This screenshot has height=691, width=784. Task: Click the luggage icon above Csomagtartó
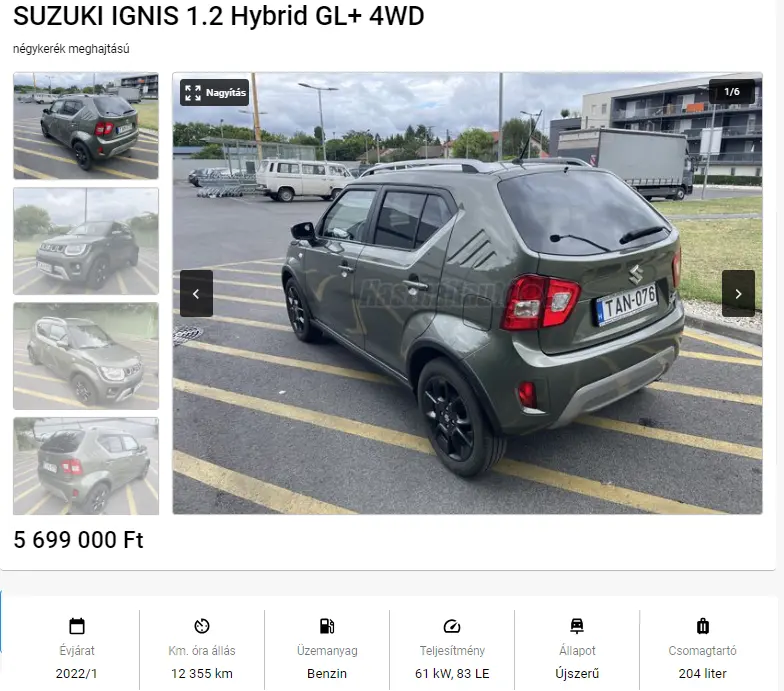pos(702,626)
